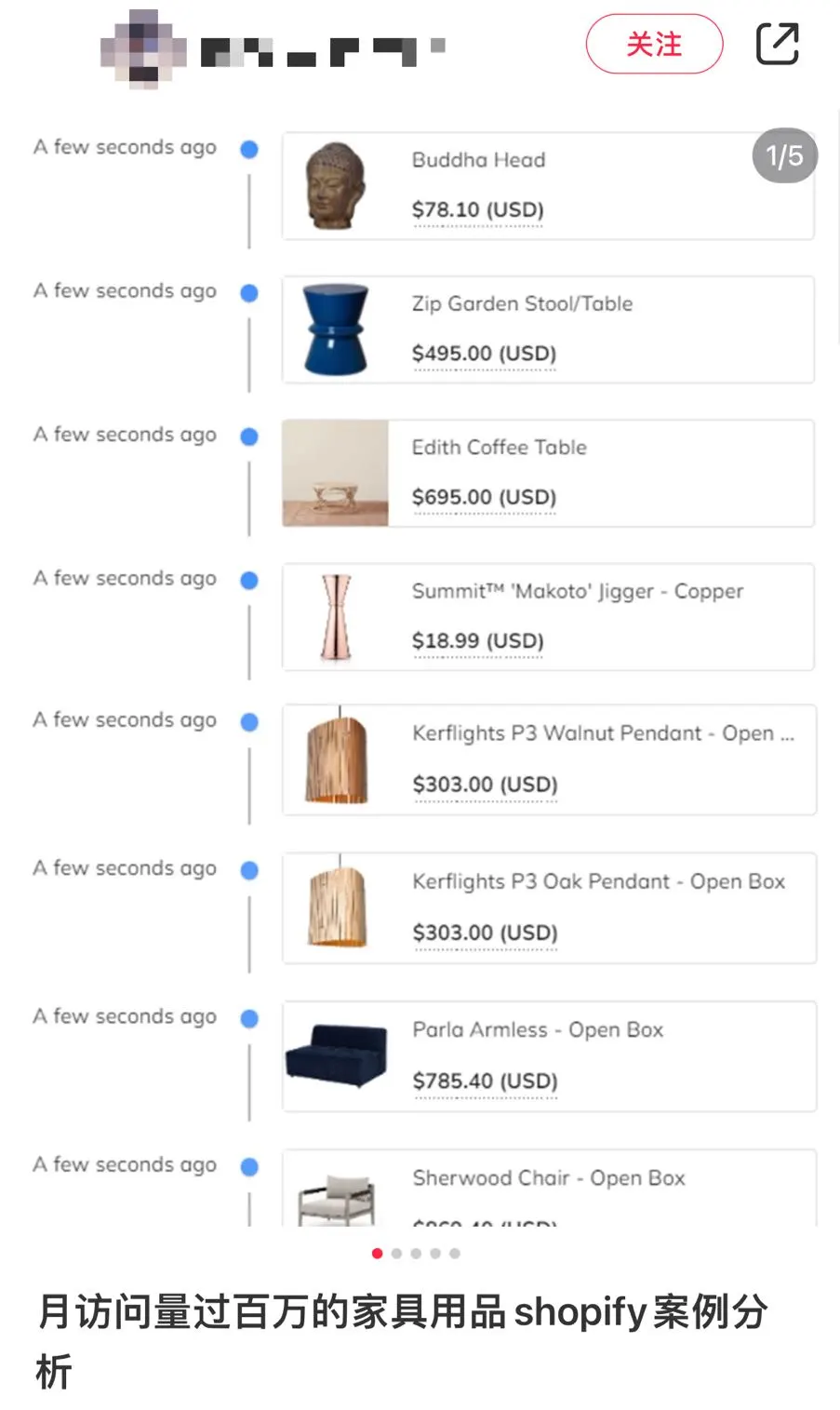Tap the copper Makoto Jigger image
The width and height of the screenshot is (840, 1410).
pos(336,617)
